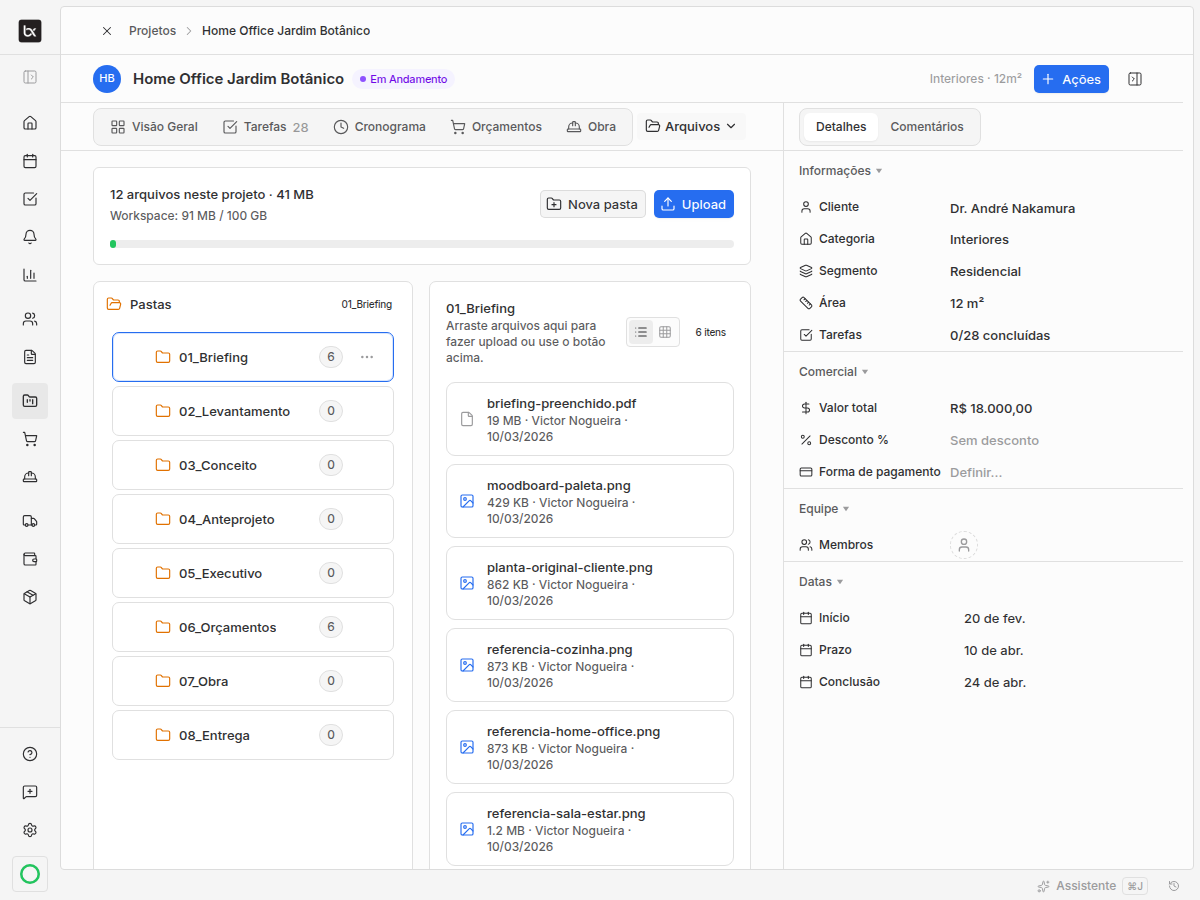Open the Arquivos dropdown tab
The image size is (1200, 900).
pos(691,127)
